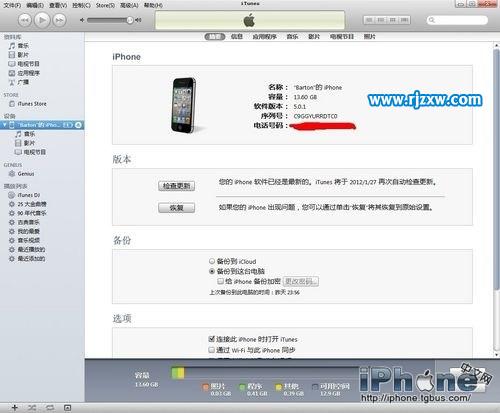Click the capacity usage bar

click(x=265, y=373)
